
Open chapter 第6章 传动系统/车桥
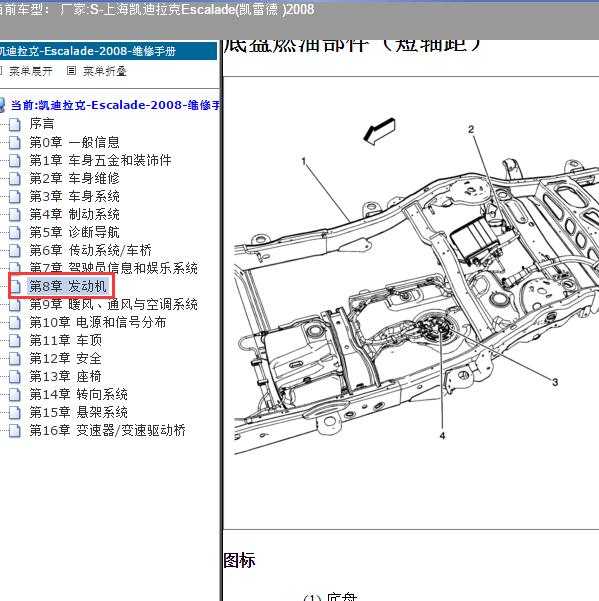(90, 250)
